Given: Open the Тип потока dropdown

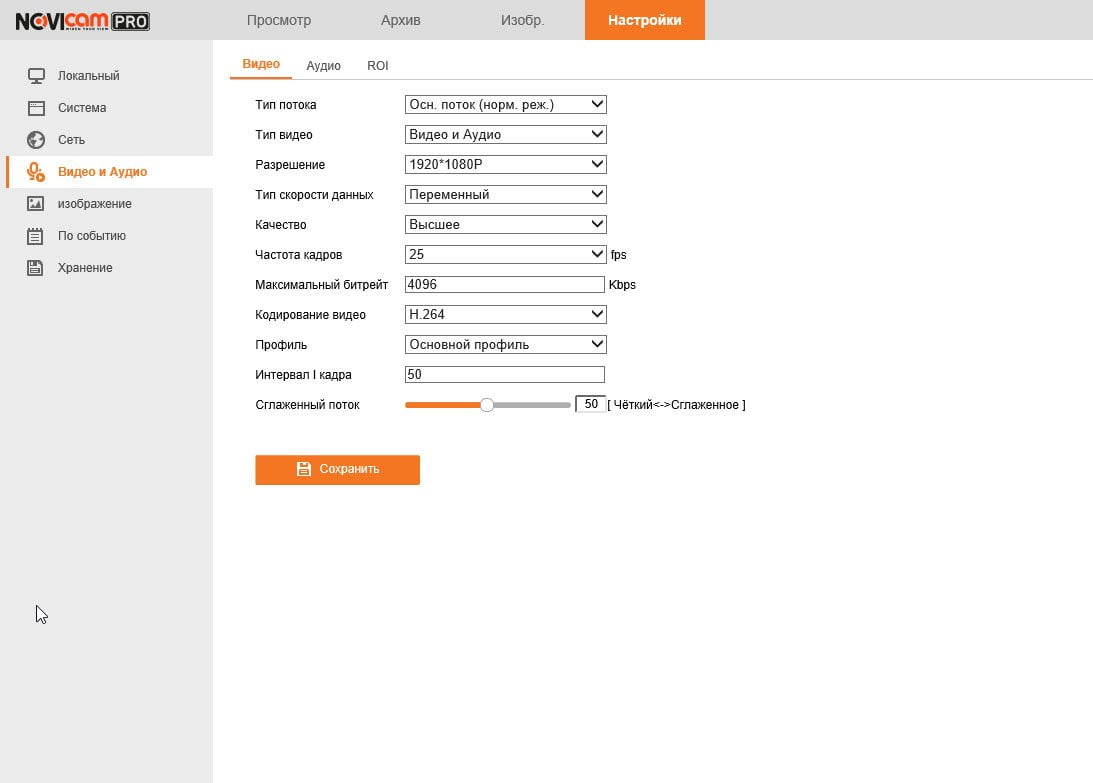Looking at the screenshot, I should [505, 105].
